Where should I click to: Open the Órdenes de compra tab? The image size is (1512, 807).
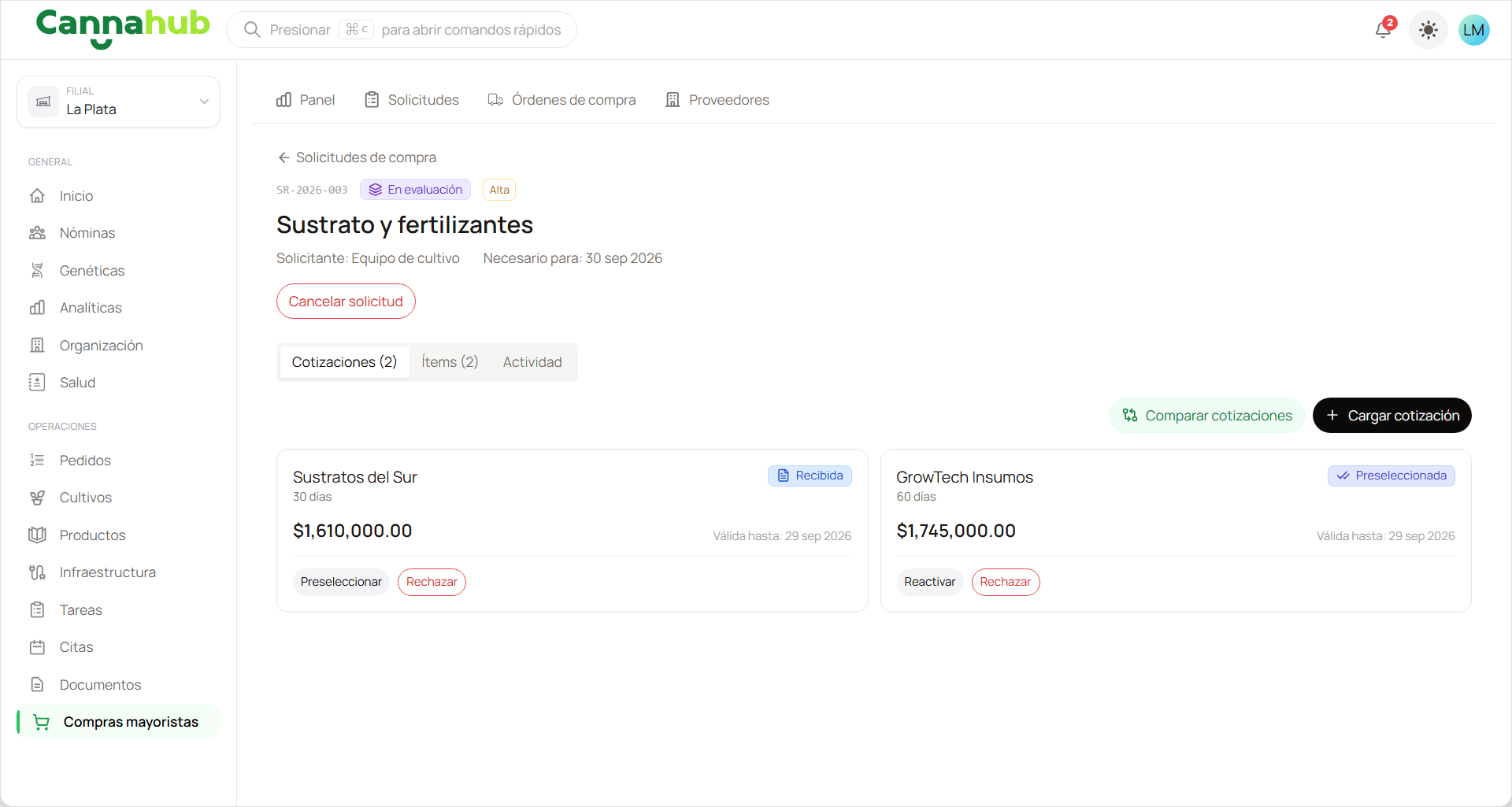pos(561,100)
